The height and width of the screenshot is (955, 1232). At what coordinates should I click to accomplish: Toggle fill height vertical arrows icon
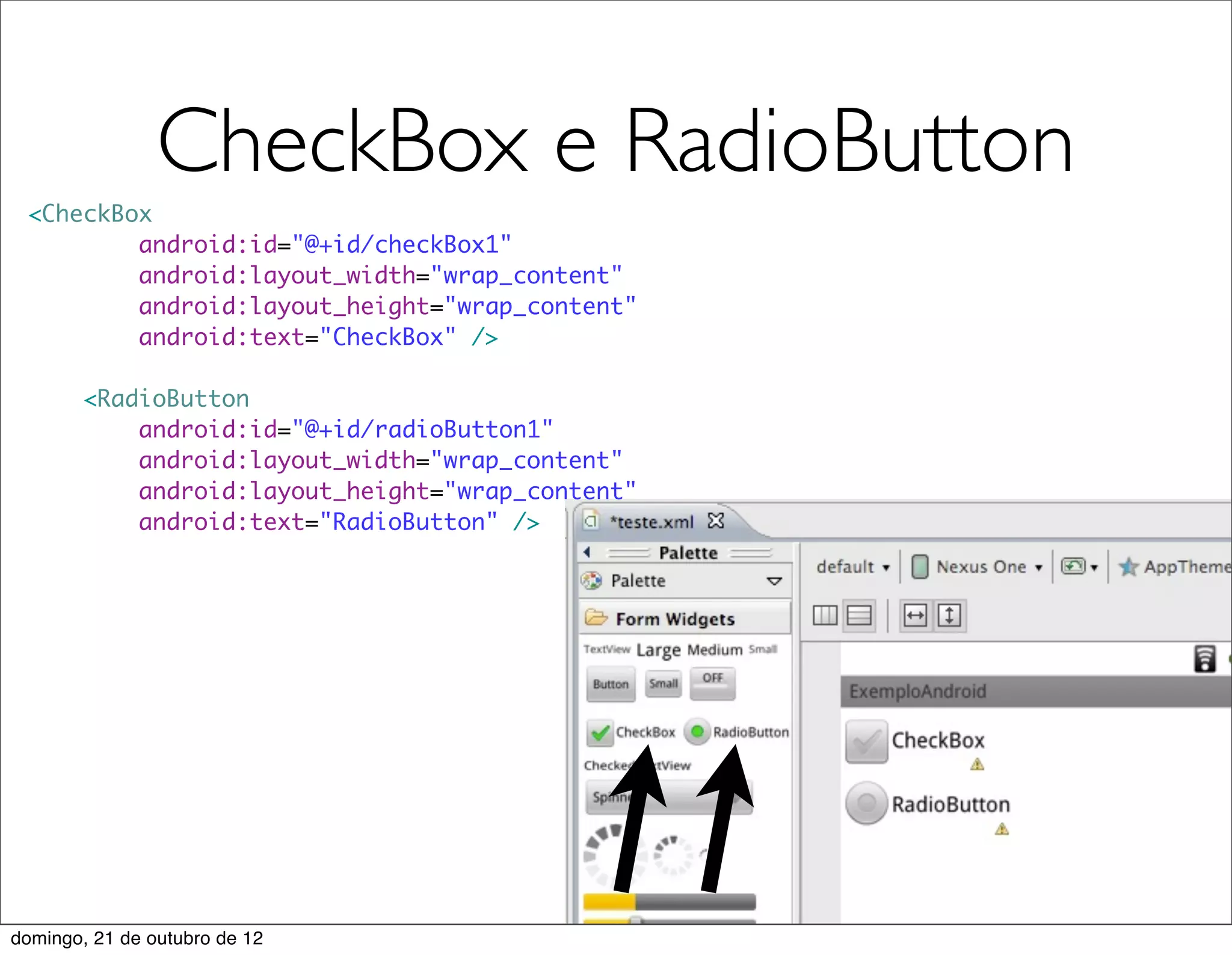[949, 616]
